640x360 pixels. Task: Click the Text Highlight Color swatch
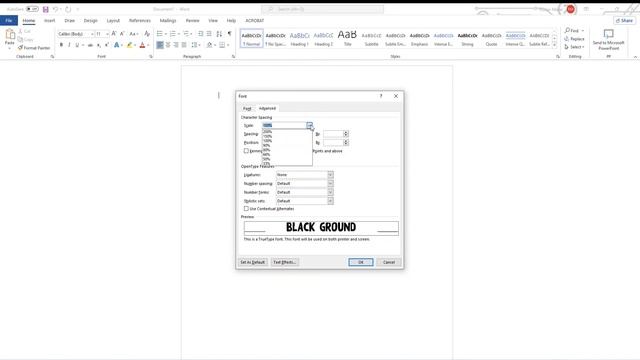(129, 45)
